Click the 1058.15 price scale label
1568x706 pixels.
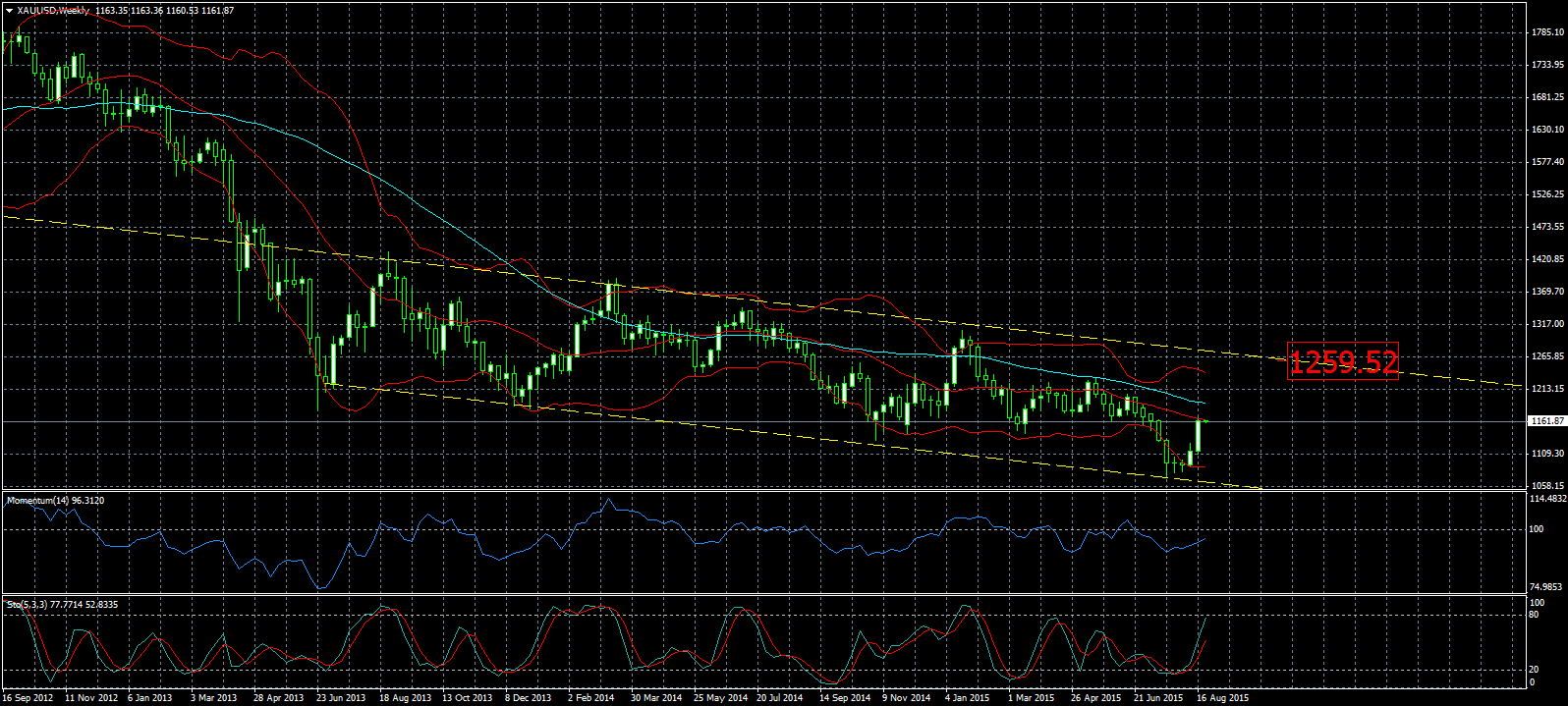(x=1547, y=485)
